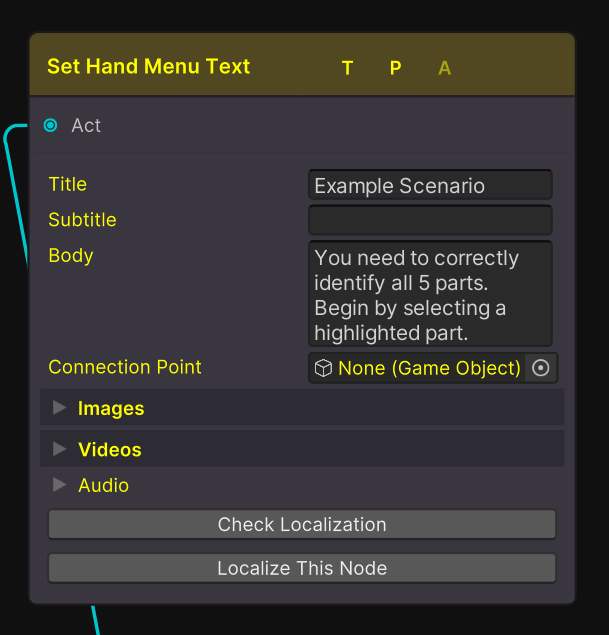Click the Act port label text
The width and height of the screenshot is (609, 635).
click(87, 125)
